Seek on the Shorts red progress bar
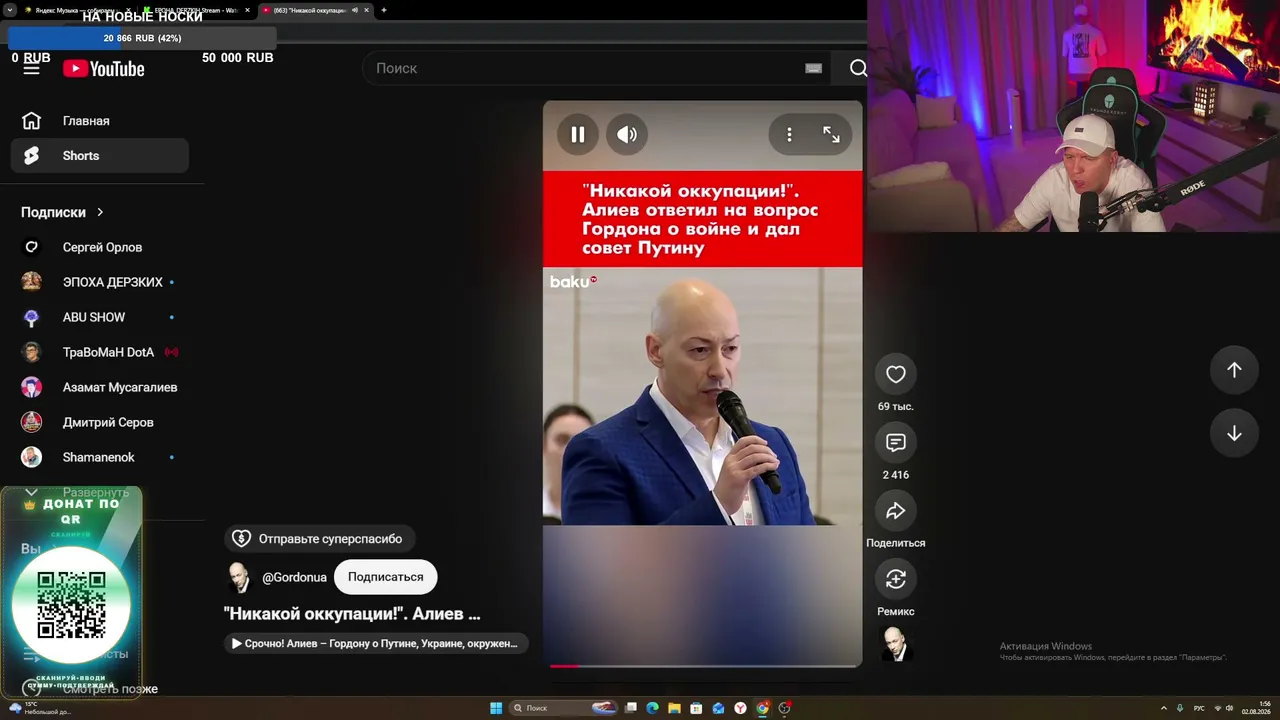 [703, 665]
